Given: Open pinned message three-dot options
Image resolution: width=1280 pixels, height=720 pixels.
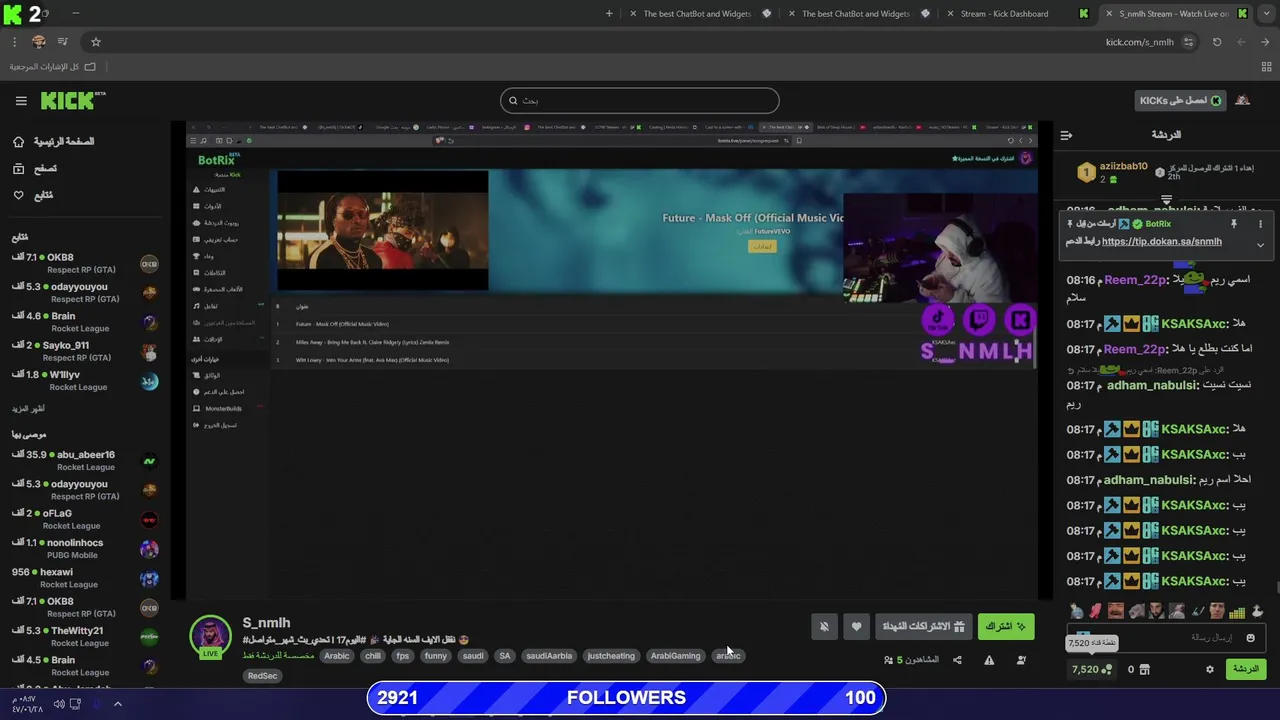Looking at the screenshot, I should point(1260,224).
